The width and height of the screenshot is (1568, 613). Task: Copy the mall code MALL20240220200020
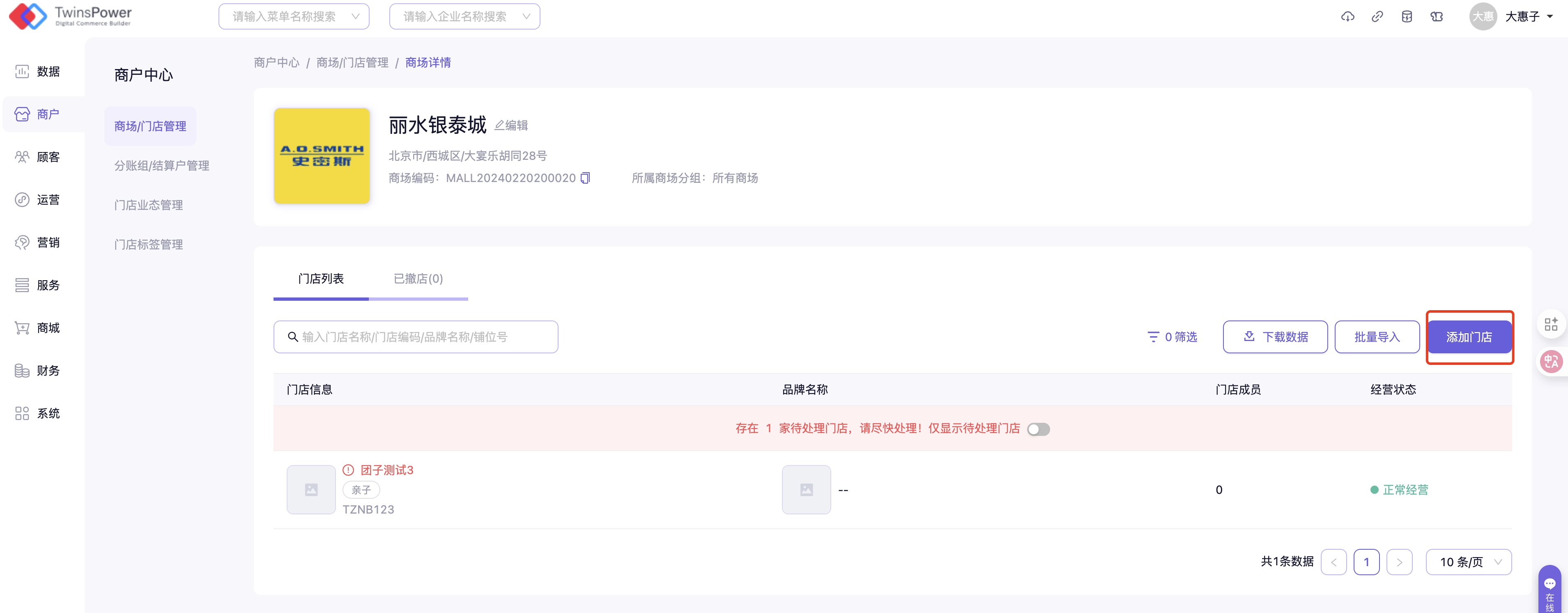pos(585,178)
